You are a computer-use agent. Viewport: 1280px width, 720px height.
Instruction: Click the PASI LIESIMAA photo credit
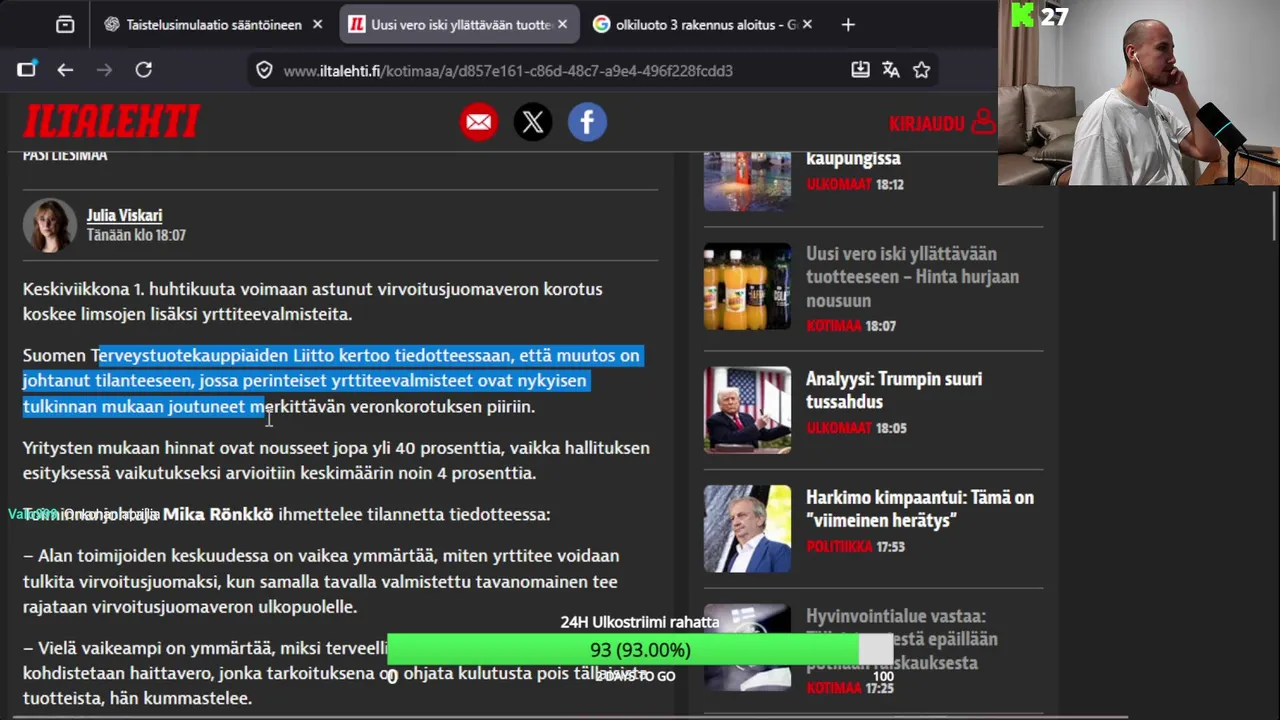(65, 155)
